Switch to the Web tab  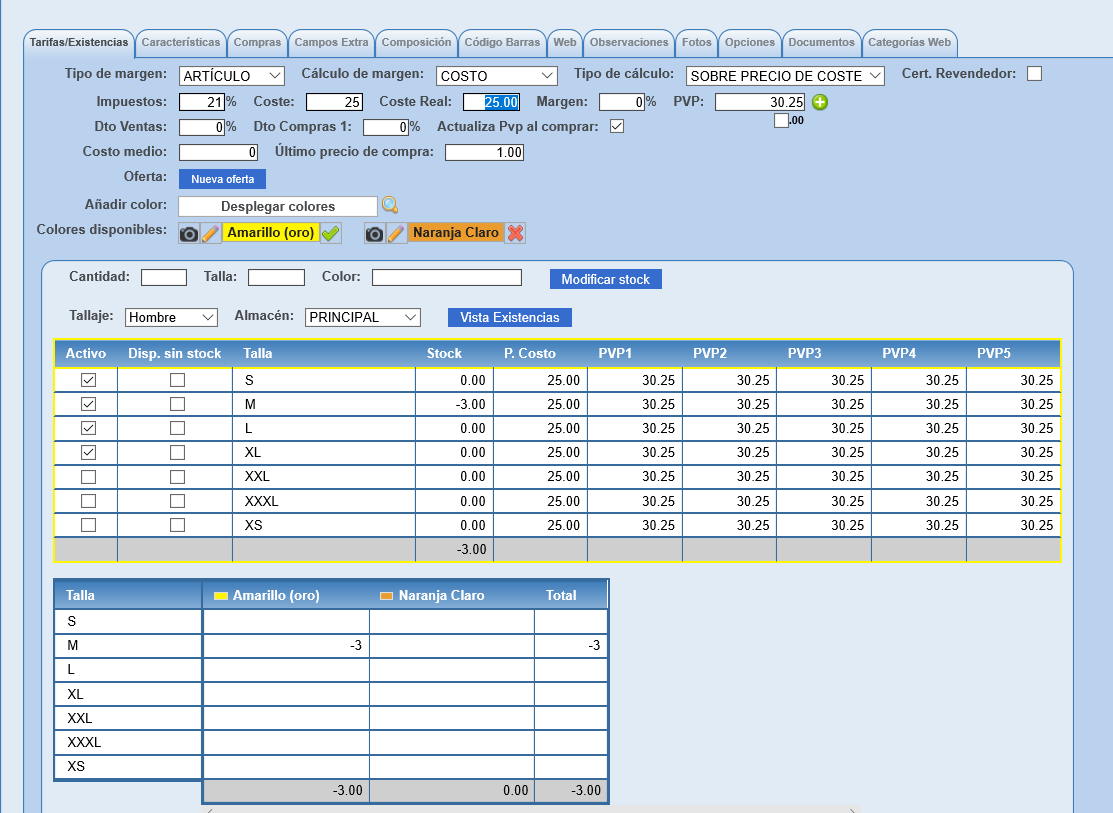(x=565, y=43)
